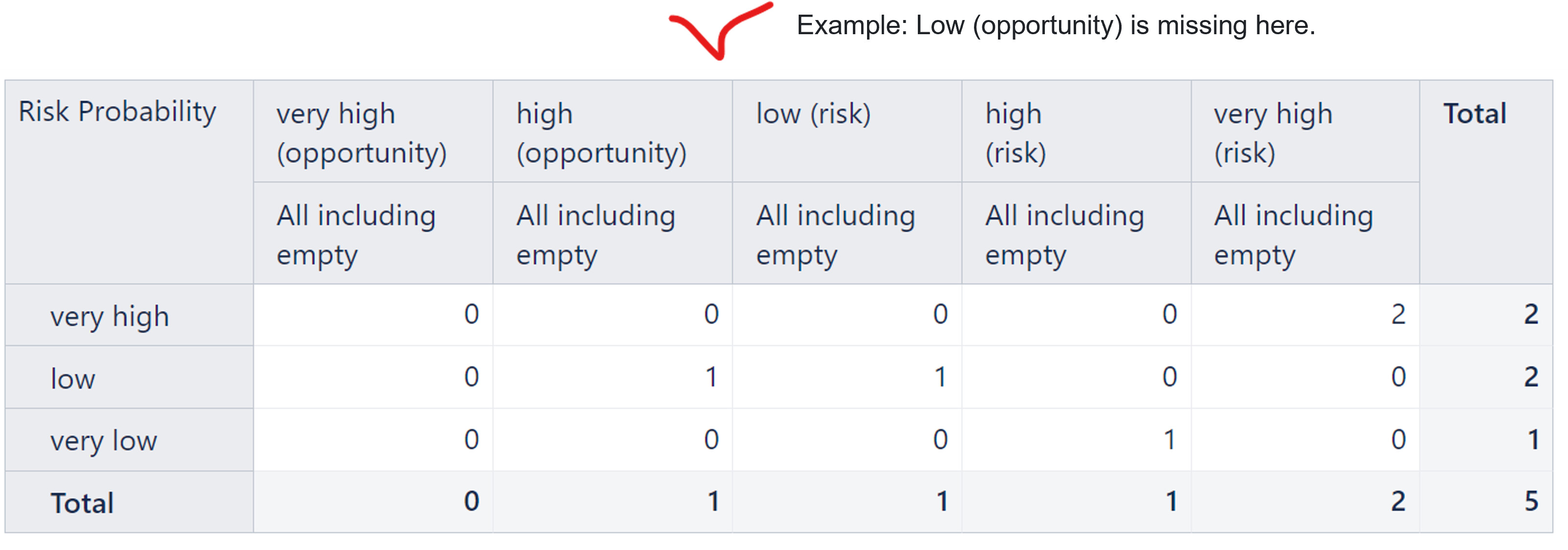This screenshot has height=550, width=1568.
Task: Click 'All including empty' under very high (risk)
Action: pos(1293,235)
